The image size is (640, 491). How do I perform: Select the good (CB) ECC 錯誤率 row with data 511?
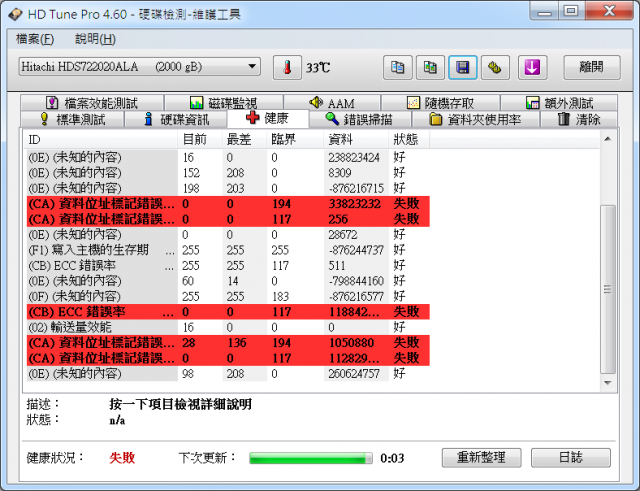[228, 265]
